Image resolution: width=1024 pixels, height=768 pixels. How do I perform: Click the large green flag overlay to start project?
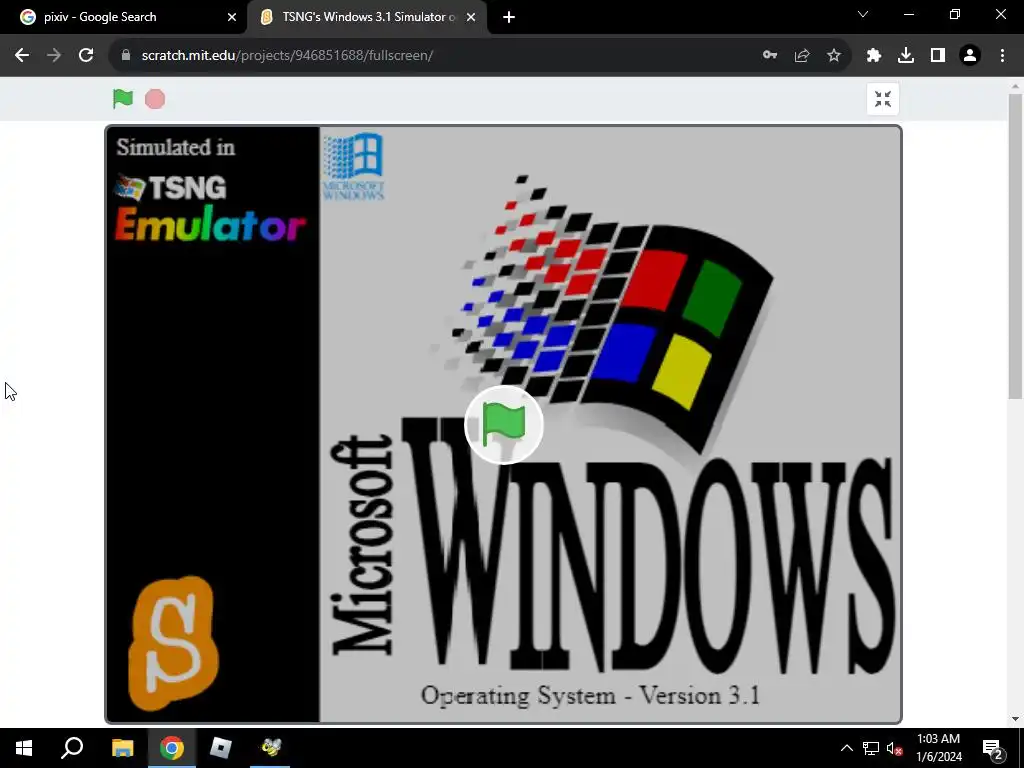504,425
